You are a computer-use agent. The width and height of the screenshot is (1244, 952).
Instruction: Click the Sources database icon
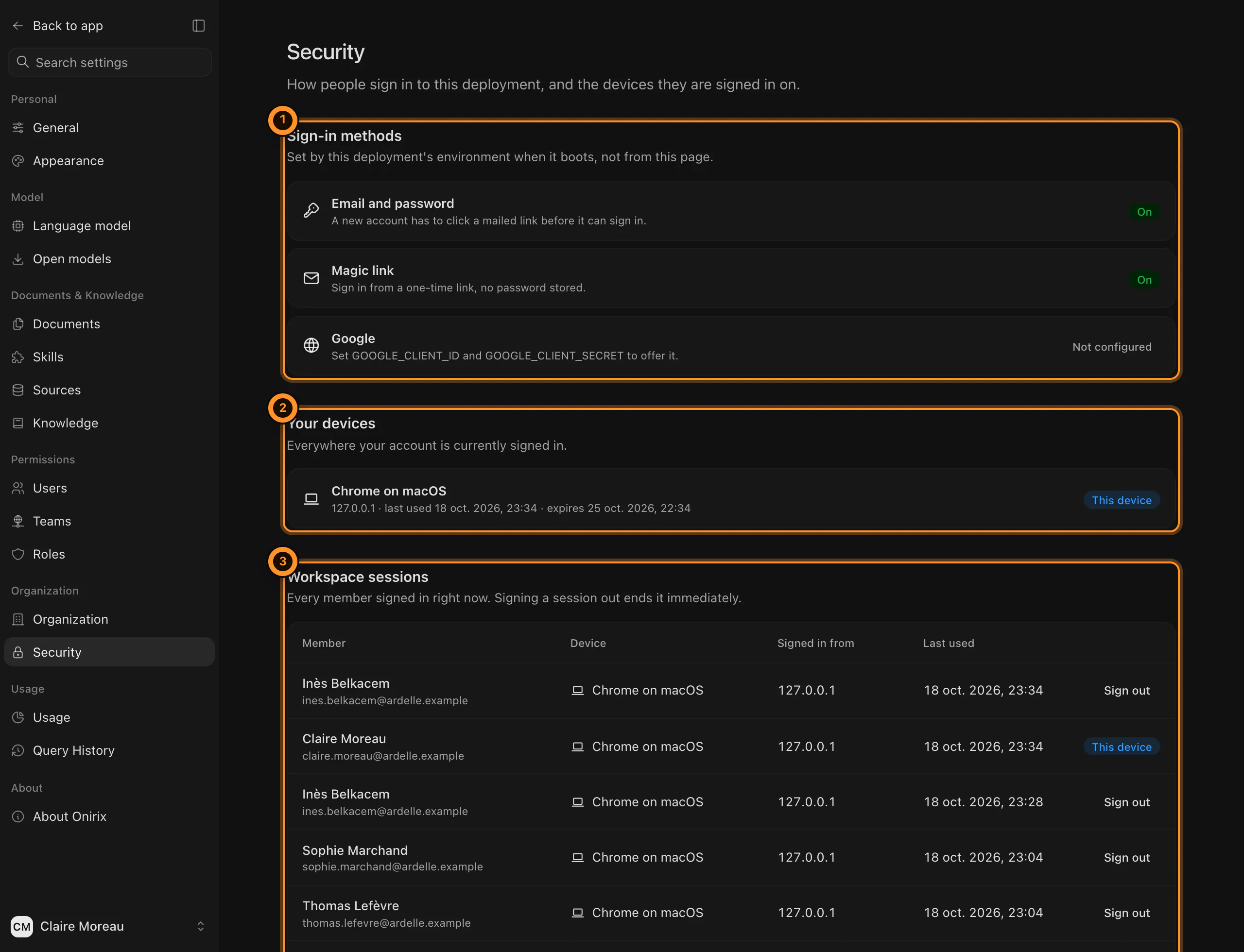coord(18,390)
